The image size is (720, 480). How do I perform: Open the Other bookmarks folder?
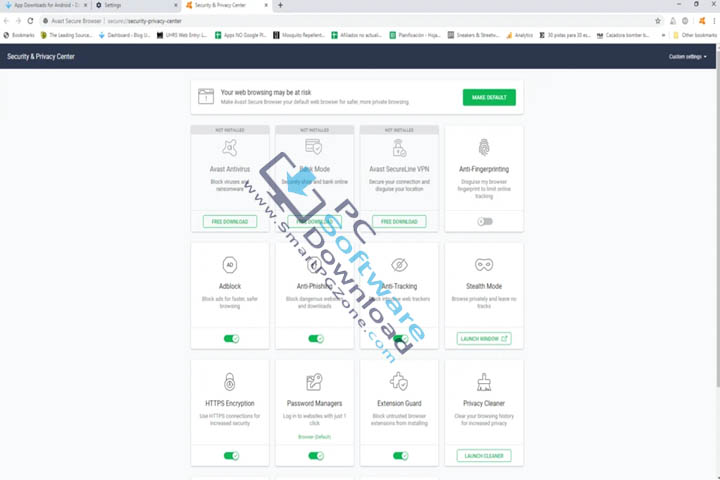click(695, 35)
